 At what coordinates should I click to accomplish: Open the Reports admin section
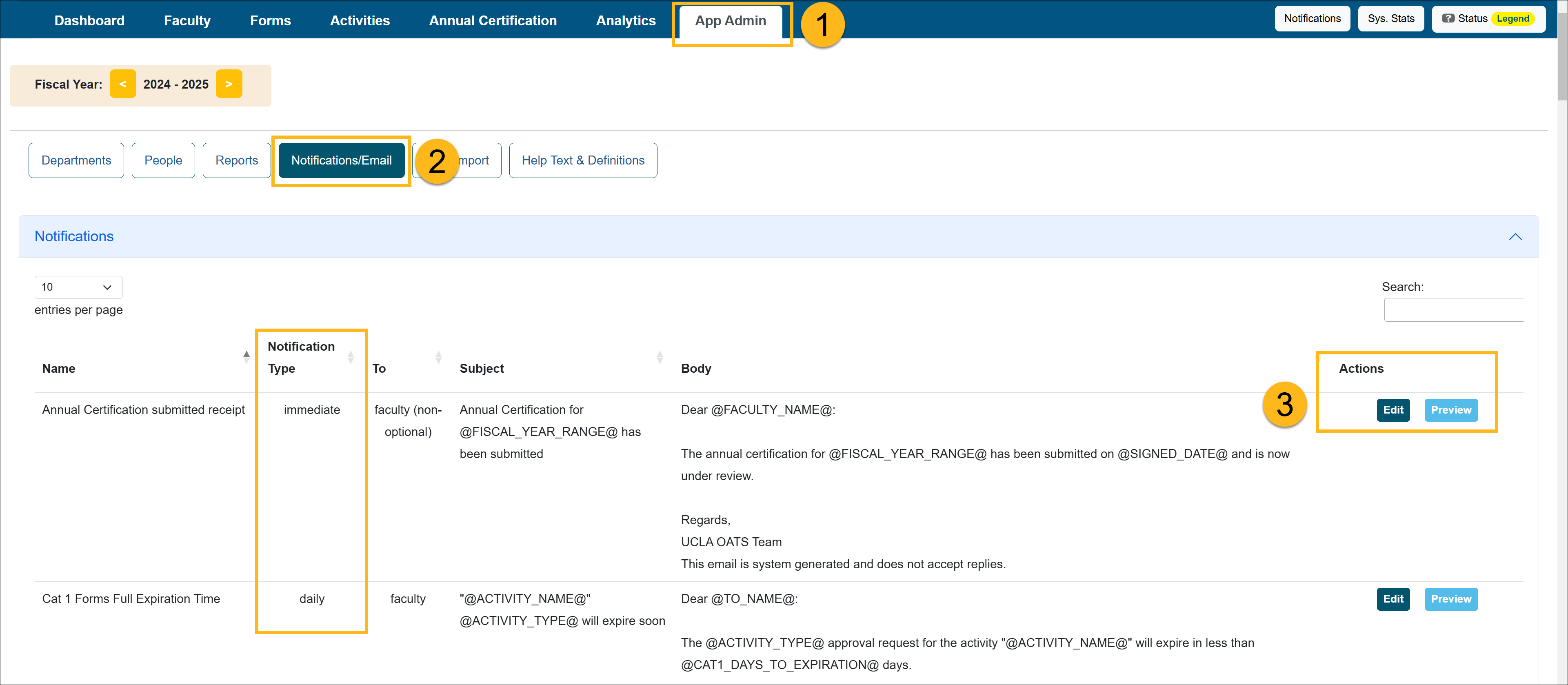236,160
